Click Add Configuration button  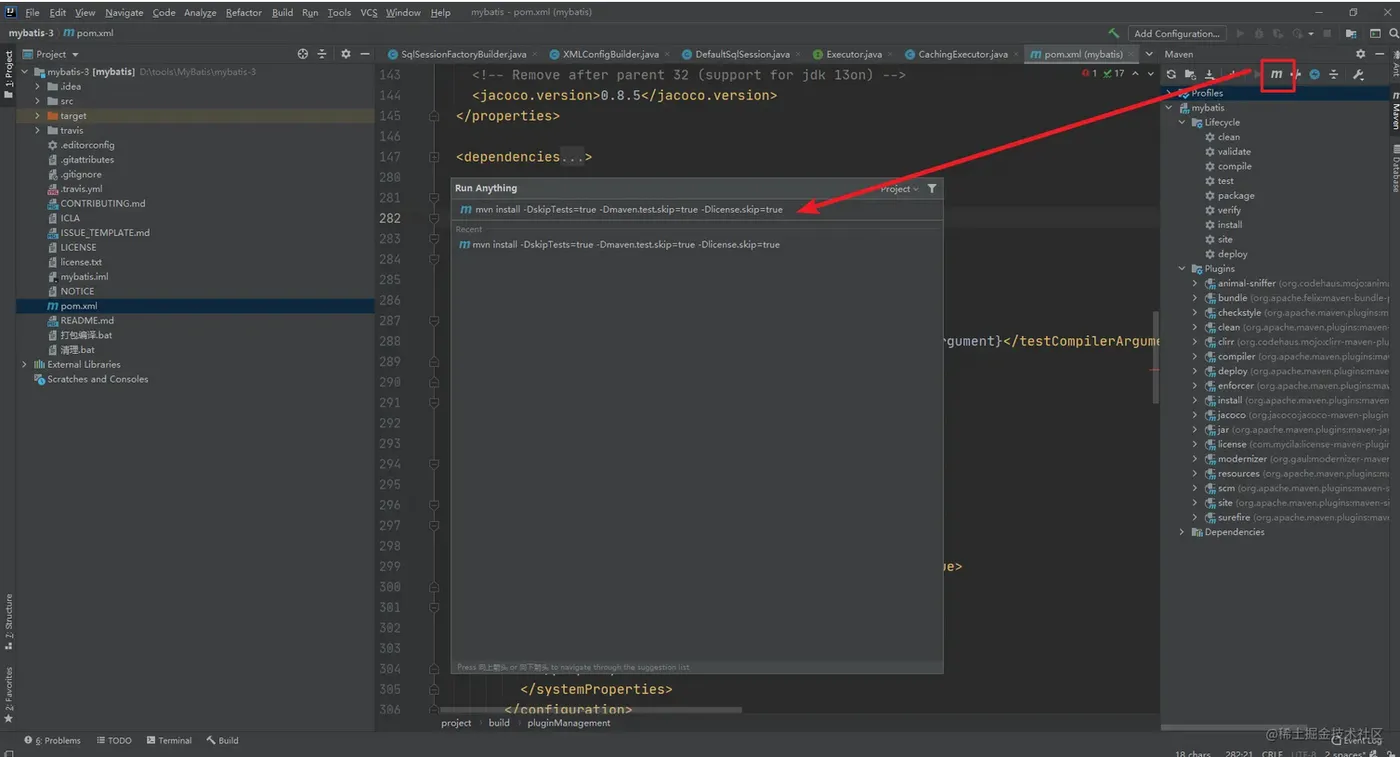[1177, 34]
